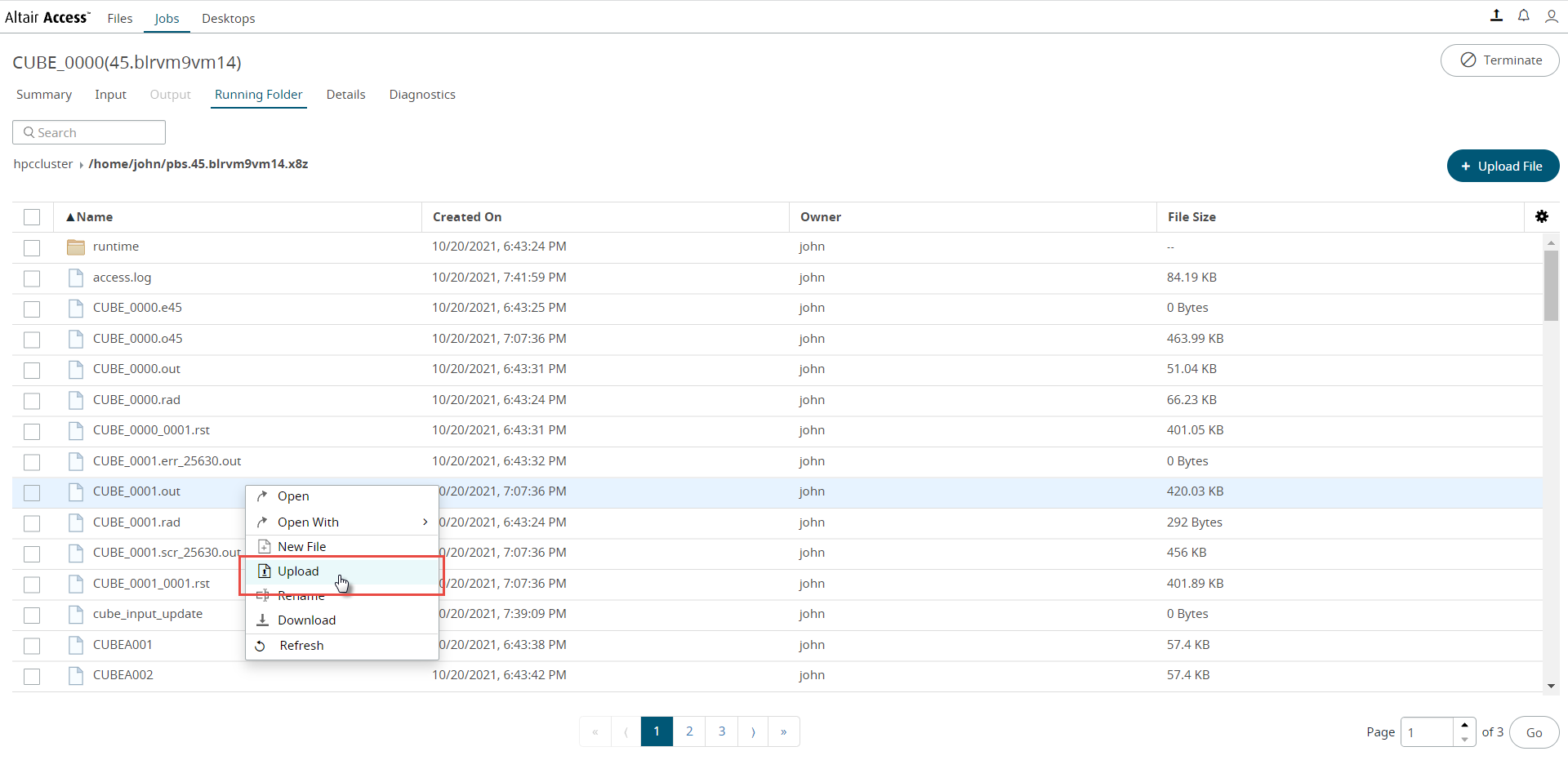Click the Go page button
Image resolution: width=1568 pixels, height=769 pixels.
1534,732
